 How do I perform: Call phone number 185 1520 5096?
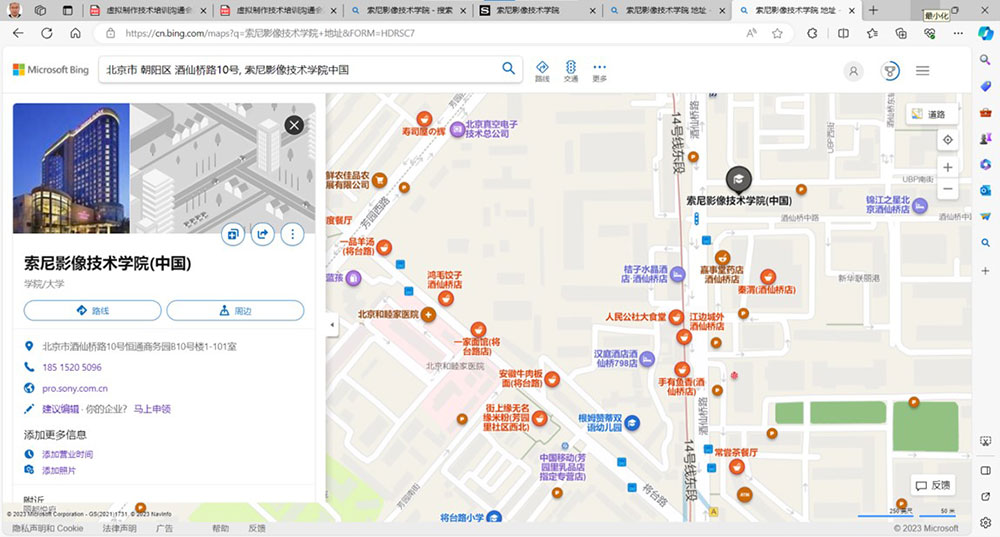[71, 367]
